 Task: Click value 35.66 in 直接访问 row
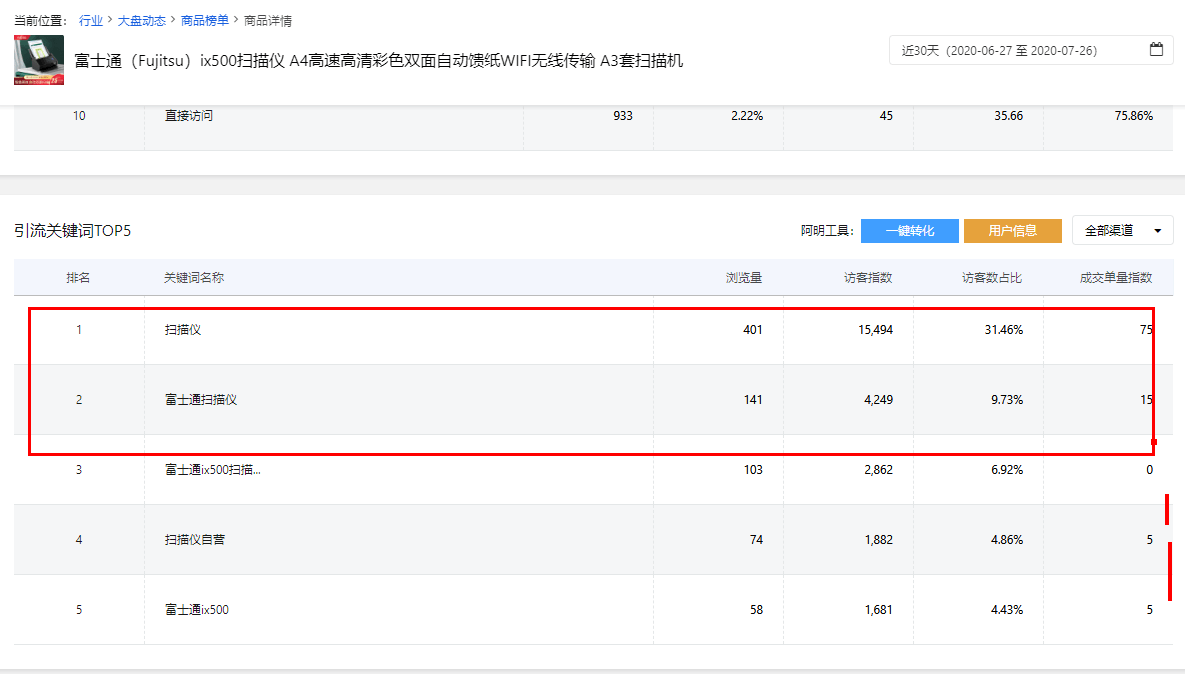[1008, 116]
